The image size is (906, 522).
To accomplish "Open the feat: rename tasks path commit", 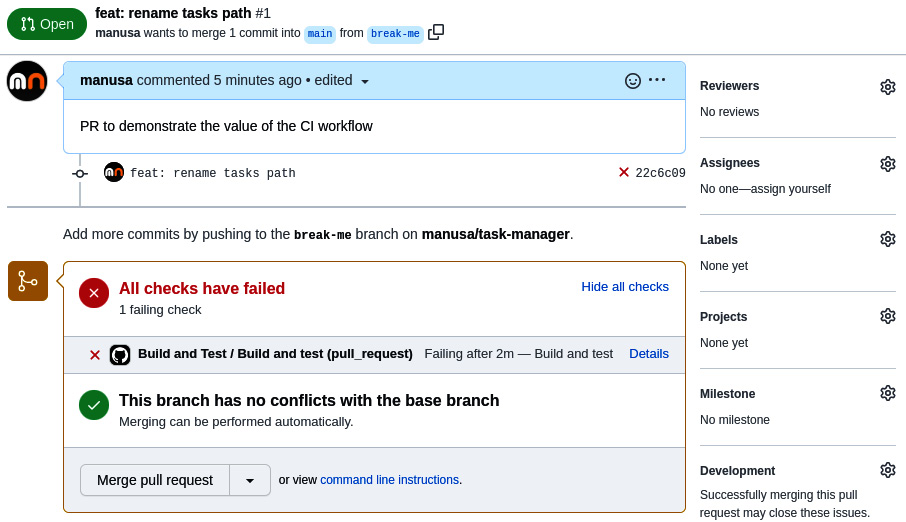I will point(213,173).
